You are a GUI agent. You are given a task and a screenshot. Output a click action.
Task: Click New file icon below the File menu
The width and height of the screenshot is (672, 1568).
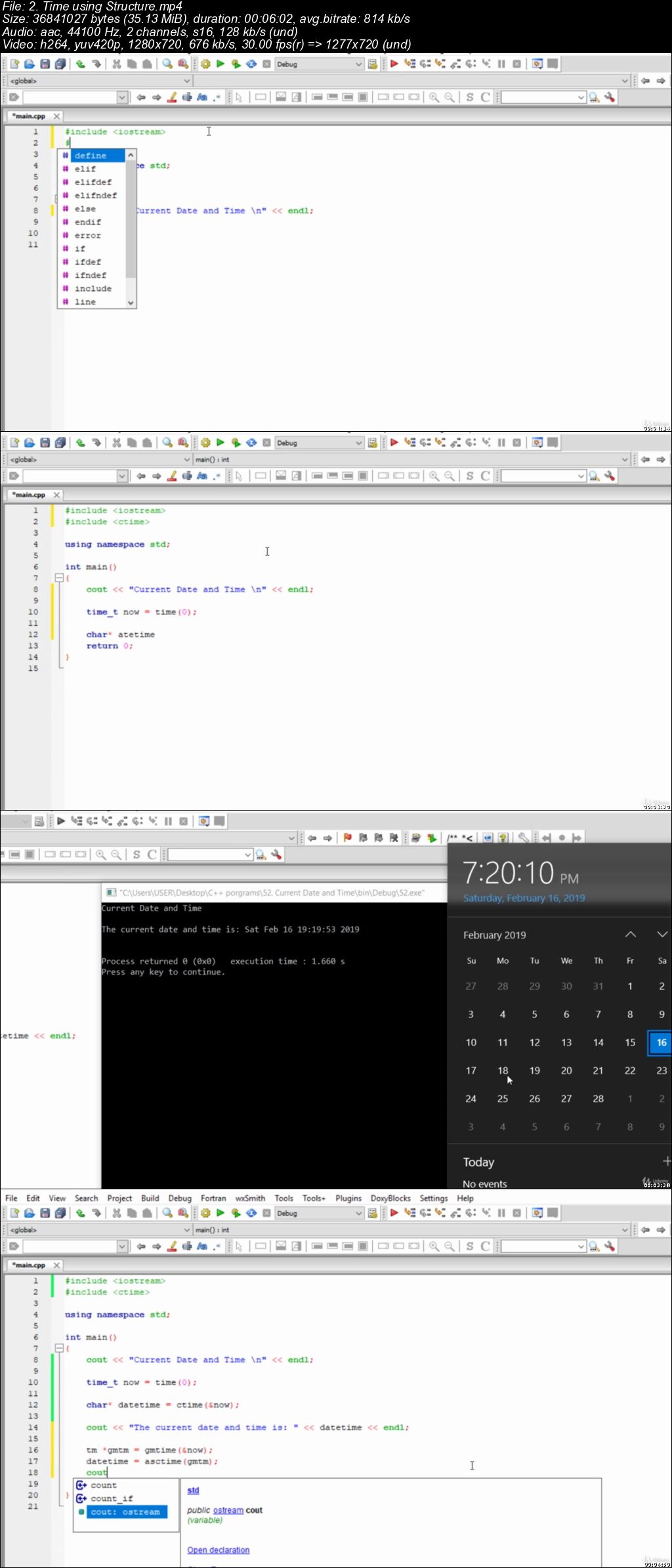click(14, 1213)
